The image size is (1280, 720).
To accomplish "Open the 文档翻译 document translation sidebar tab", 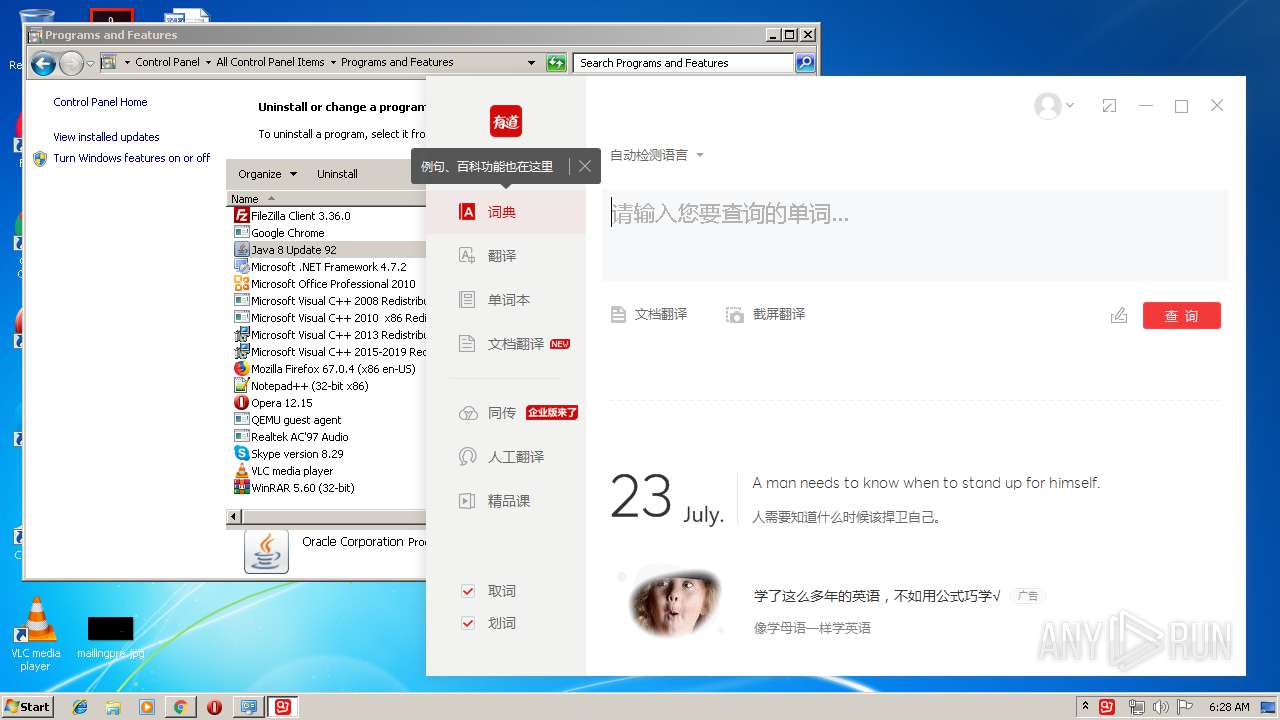I will coord(506,344).
